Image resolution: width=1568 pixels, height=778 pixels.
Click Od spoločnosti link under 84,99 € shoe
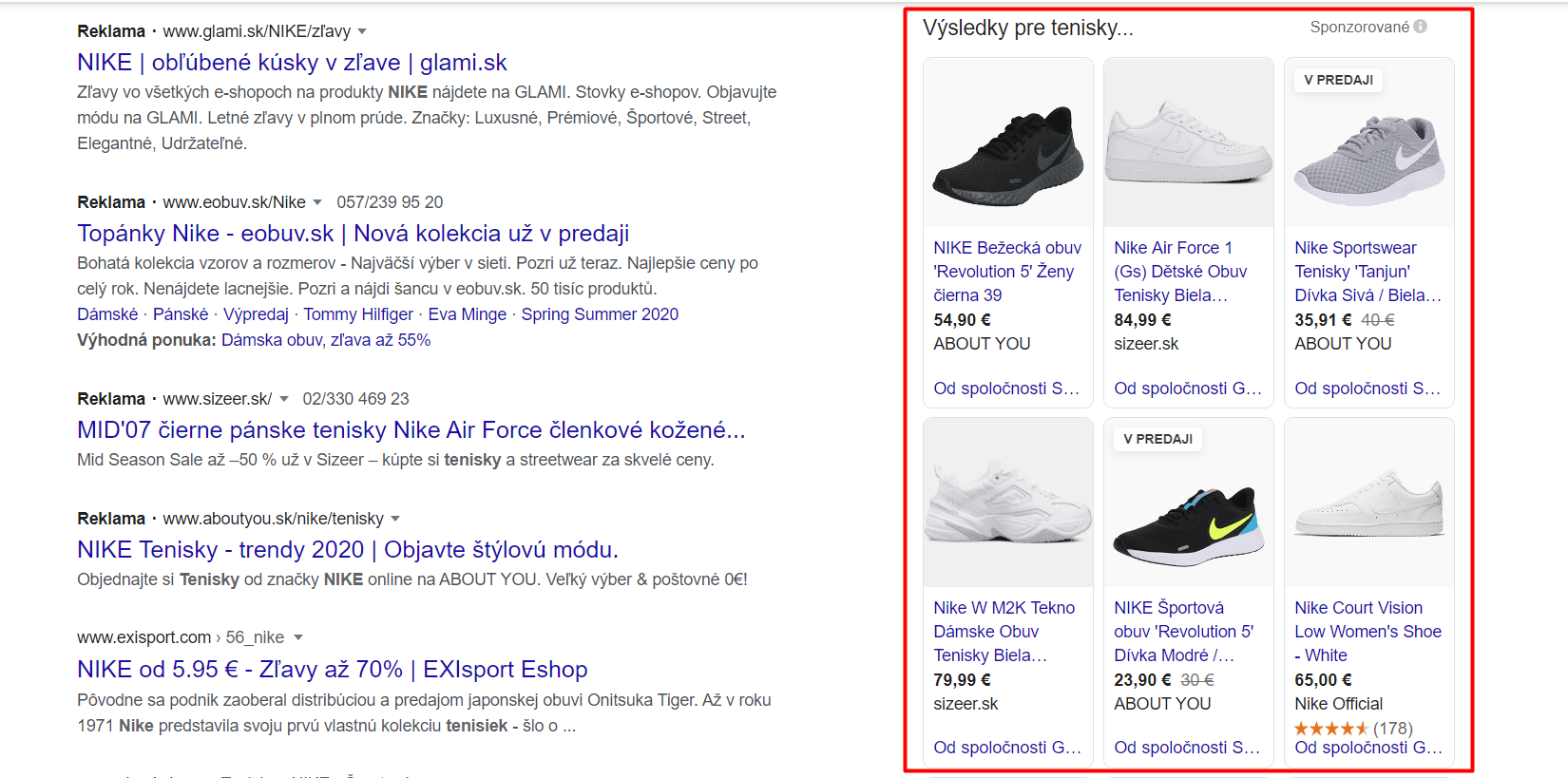[1188, 389]
